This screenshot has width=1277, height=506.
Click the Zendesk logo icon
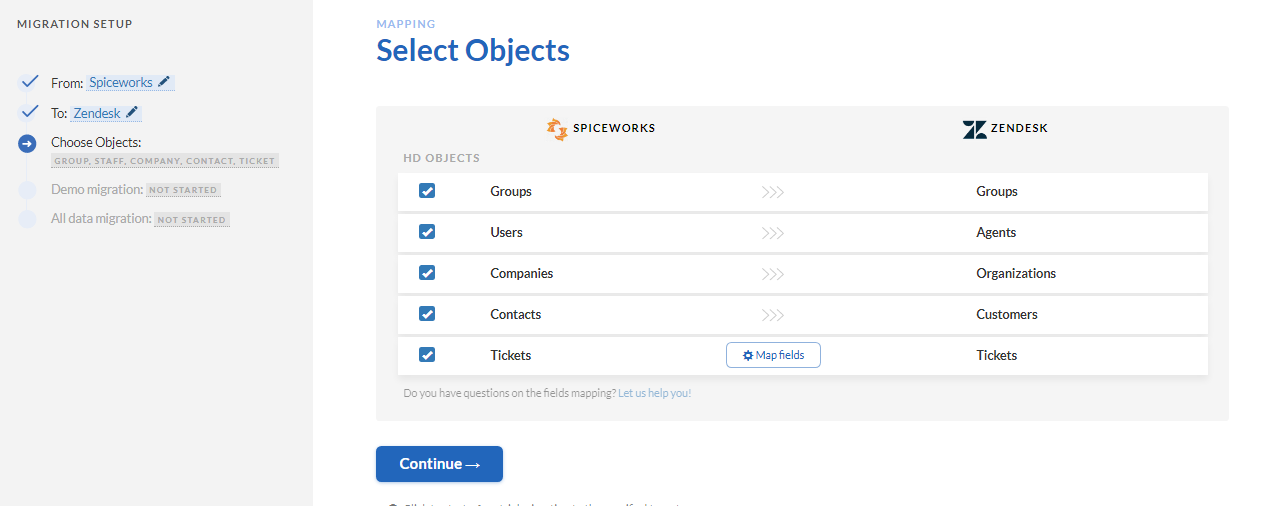[974, 129]
